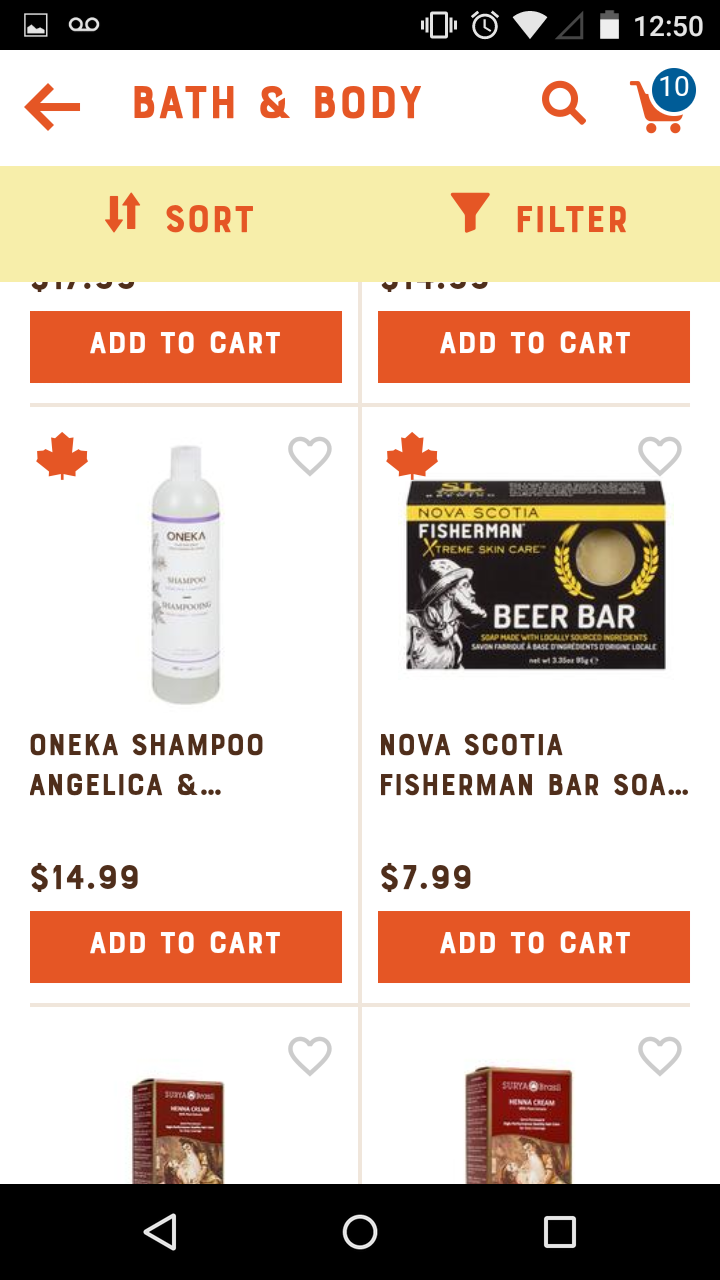The width and height of the screenshot is (720, 1280).
Task: Add Nova Scotia Fisherman soap to cart
Action: (534, 946)
